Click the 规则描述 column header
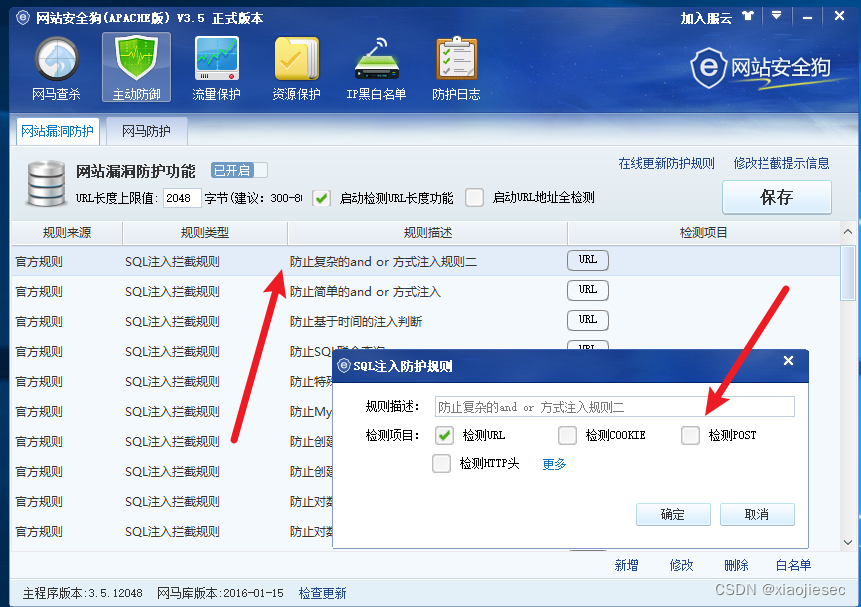Screen dimensions: 861x607 (428, 233)
